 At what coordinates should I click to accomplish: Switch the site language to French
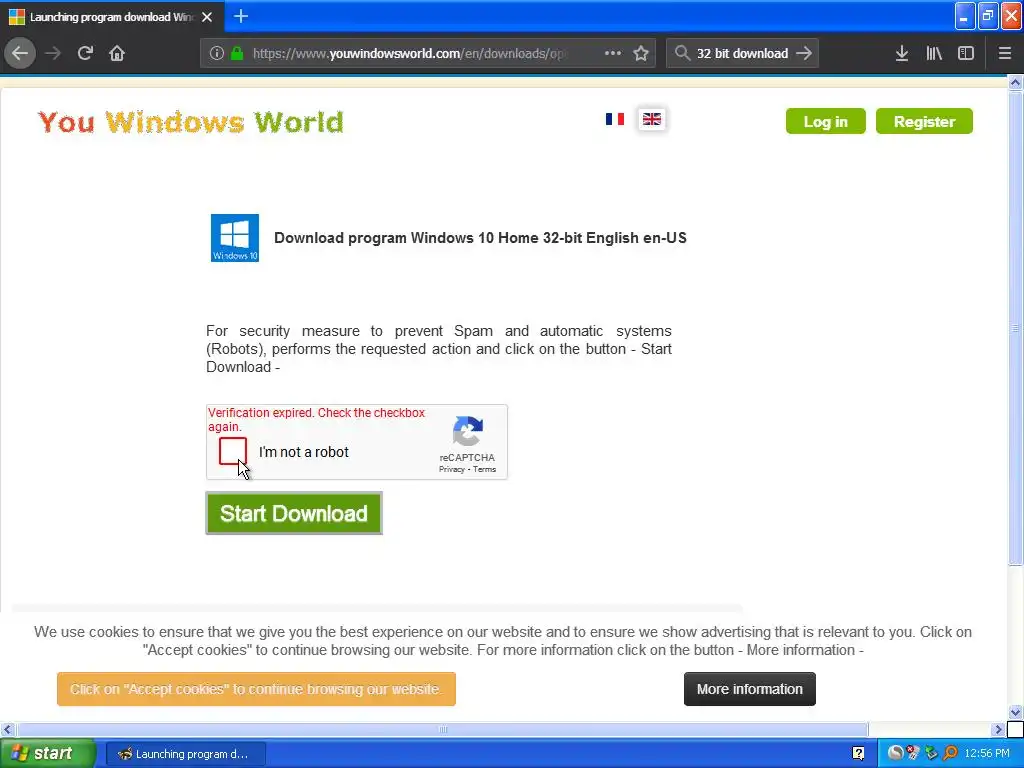pos(615,119)
